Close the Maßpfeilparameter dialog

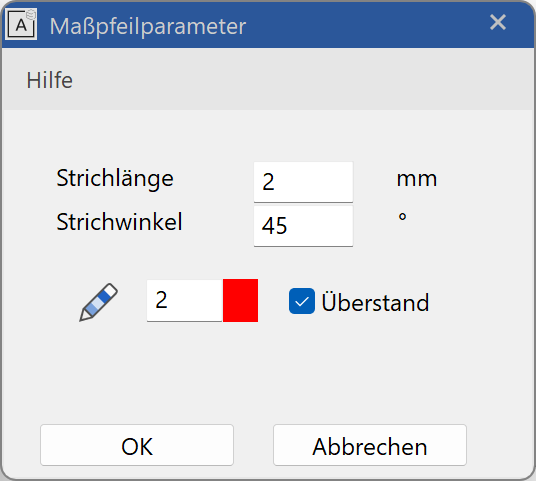[x=497, y=23]
